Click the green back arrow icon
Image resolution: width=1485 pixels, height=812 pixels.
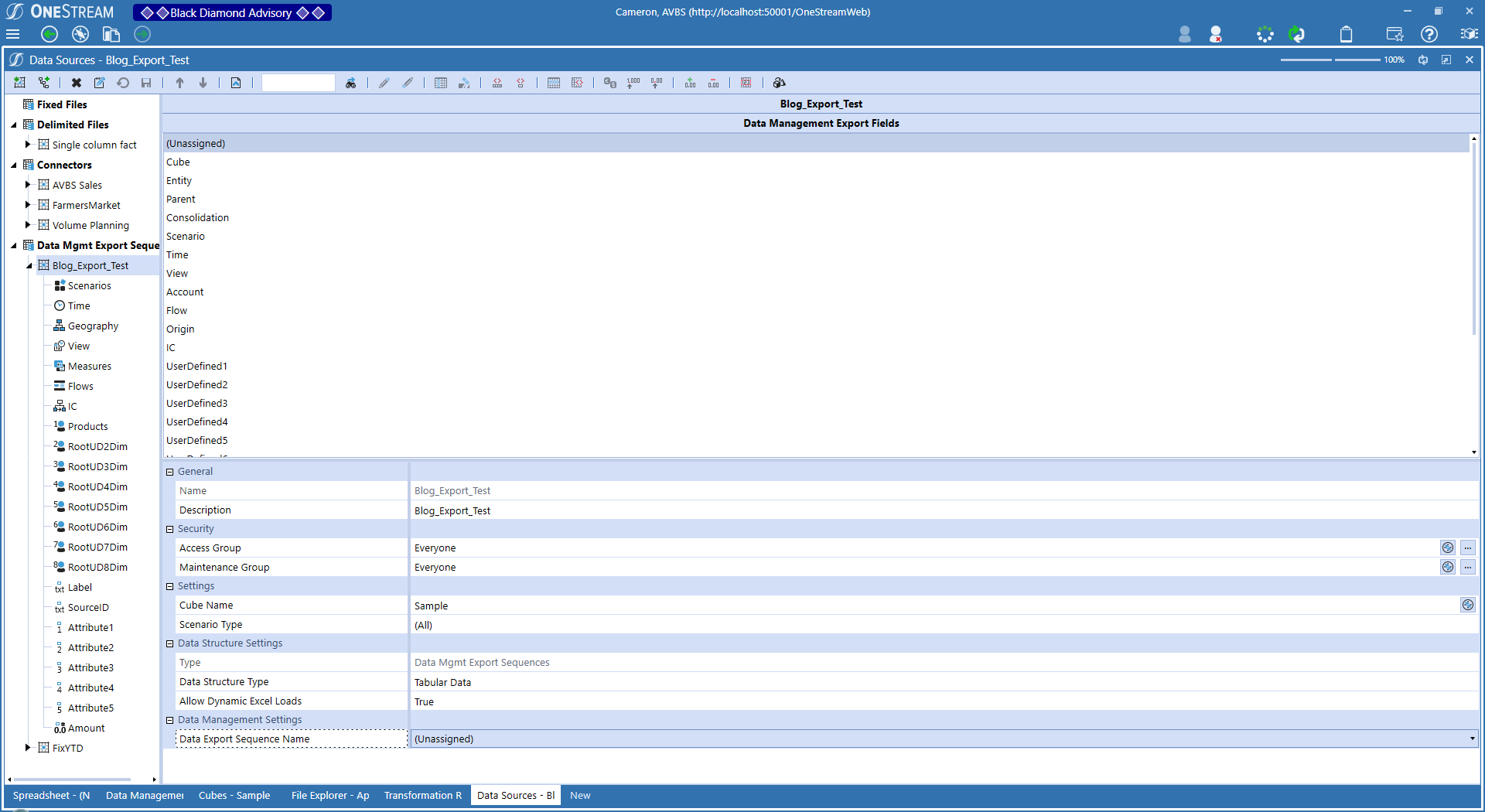[49, 34]
